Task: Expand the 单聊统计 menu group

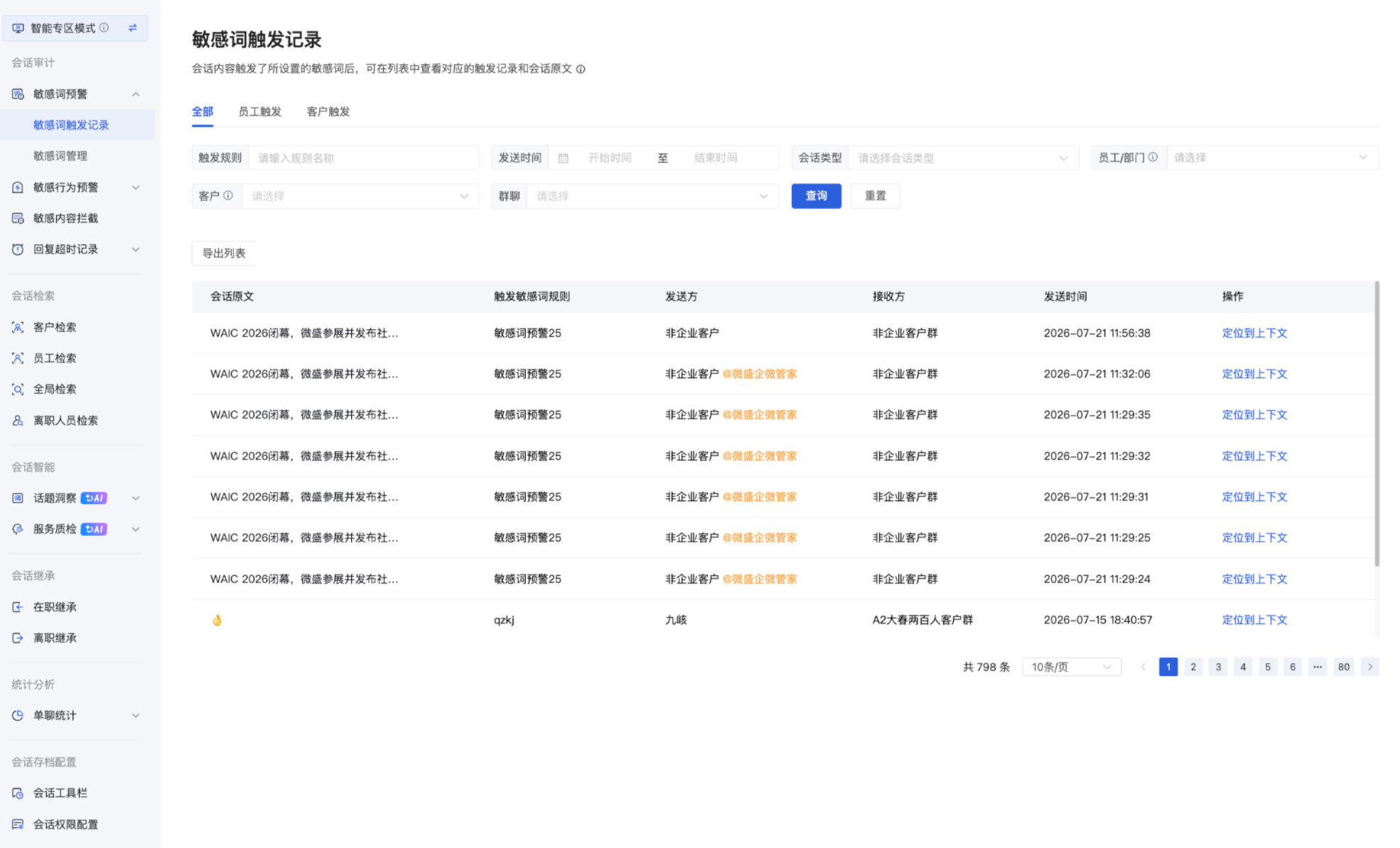Action: pyautogui.click(x=136, y=715)
